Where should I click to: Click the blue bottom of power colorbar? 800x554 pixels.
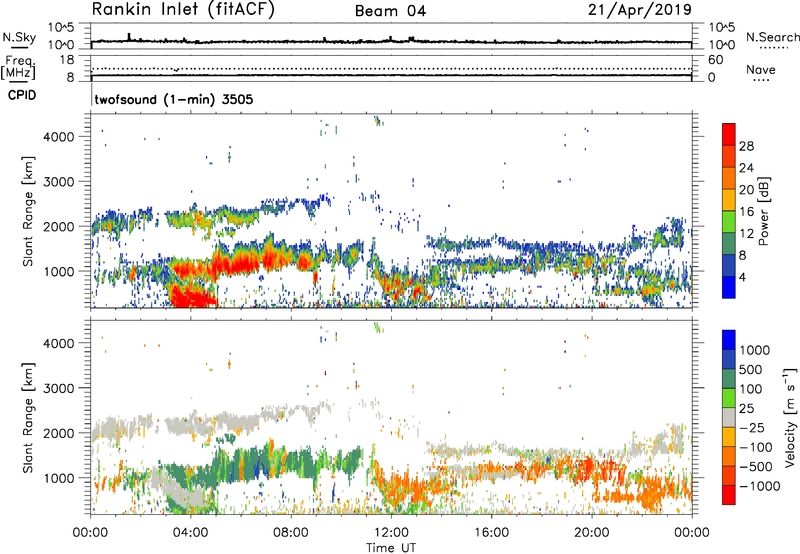[729, 287]
